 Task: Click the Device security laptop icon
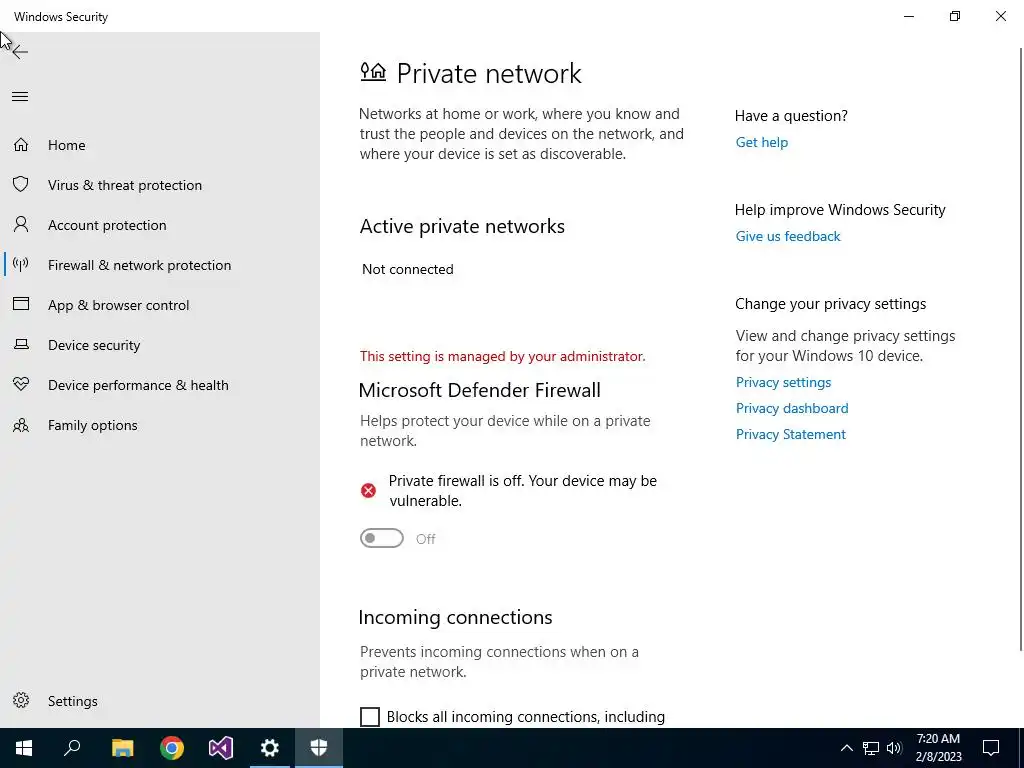(x=21, y=344)
